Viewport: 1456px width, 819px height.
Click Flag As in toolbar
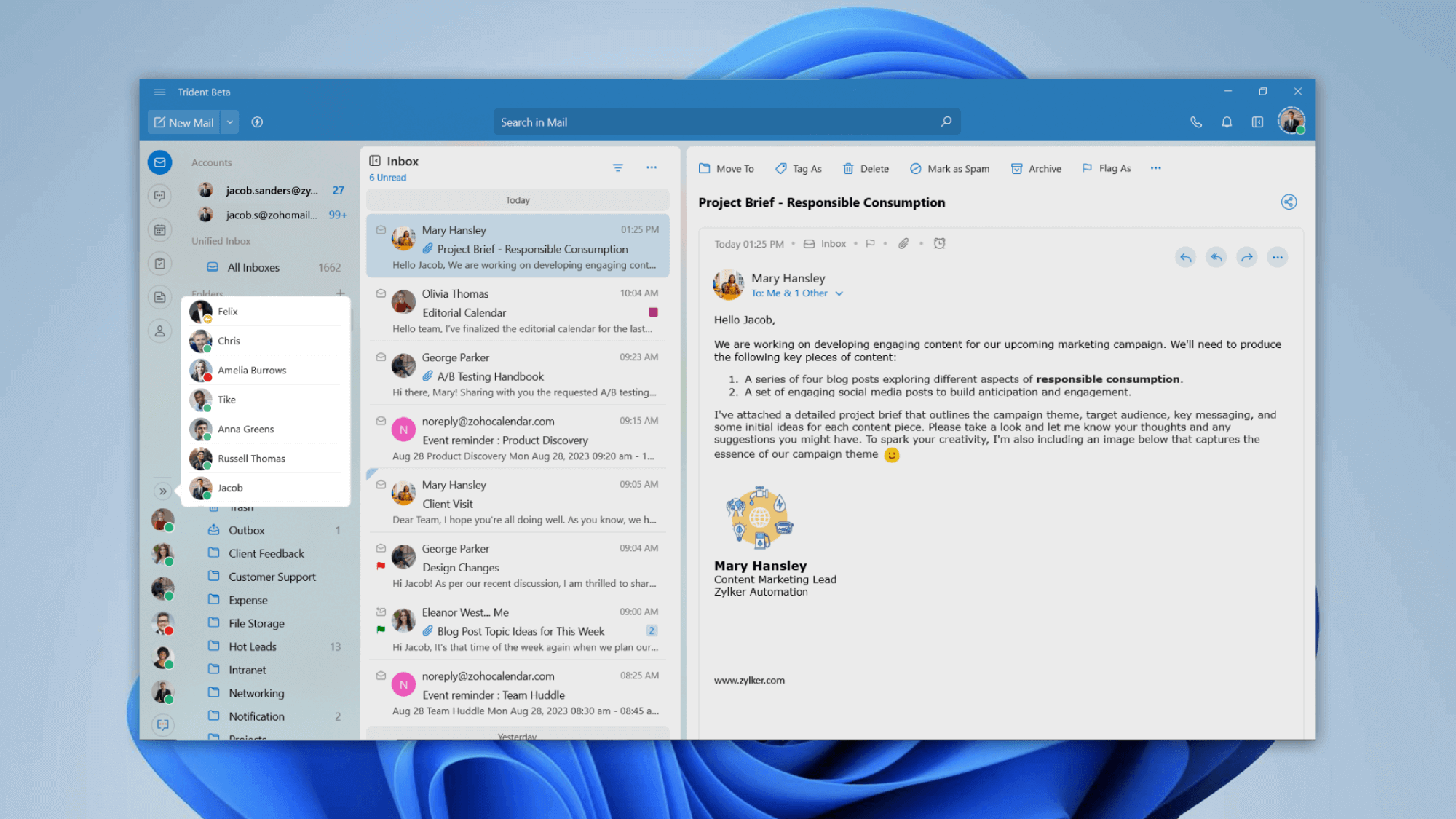tap(1107, 169)
